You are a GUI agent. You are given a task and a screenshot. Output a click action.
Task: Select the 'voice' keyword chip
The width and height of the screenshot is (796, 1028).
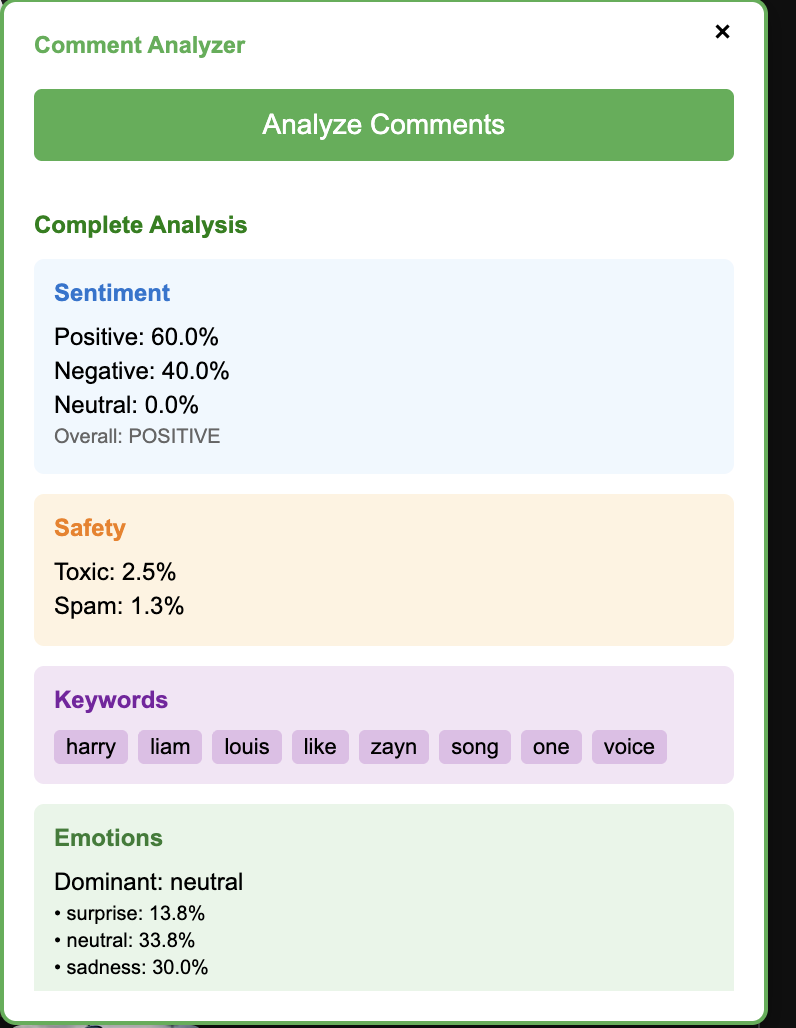(x=629, y=746)
